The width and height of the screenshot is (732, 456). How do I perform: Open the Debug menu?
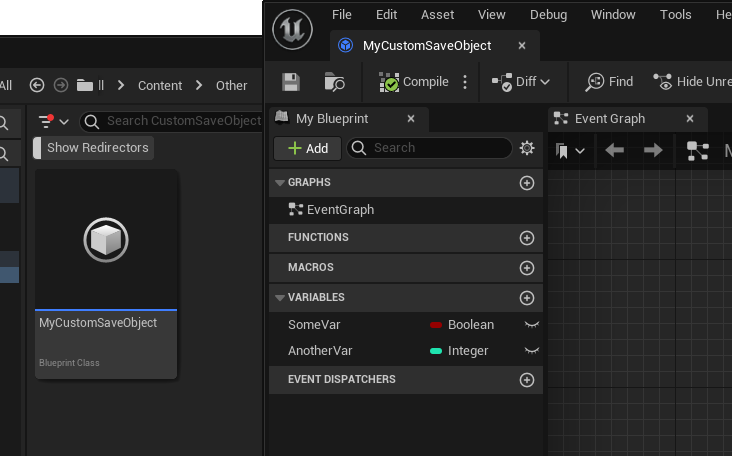[548, 15]
